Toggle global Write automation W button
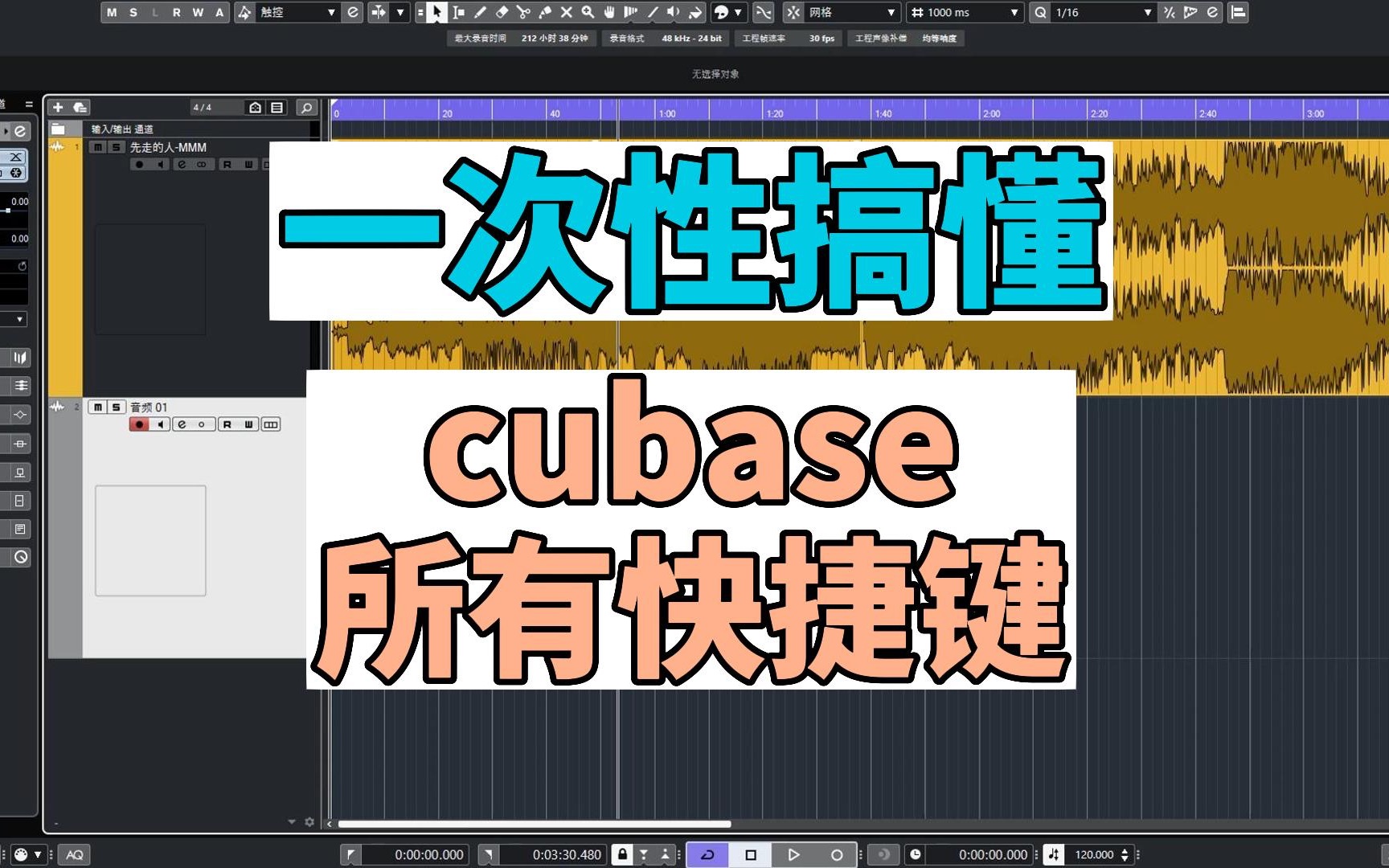Screen dimensions: 1389x868 click(x=198, y=12)
